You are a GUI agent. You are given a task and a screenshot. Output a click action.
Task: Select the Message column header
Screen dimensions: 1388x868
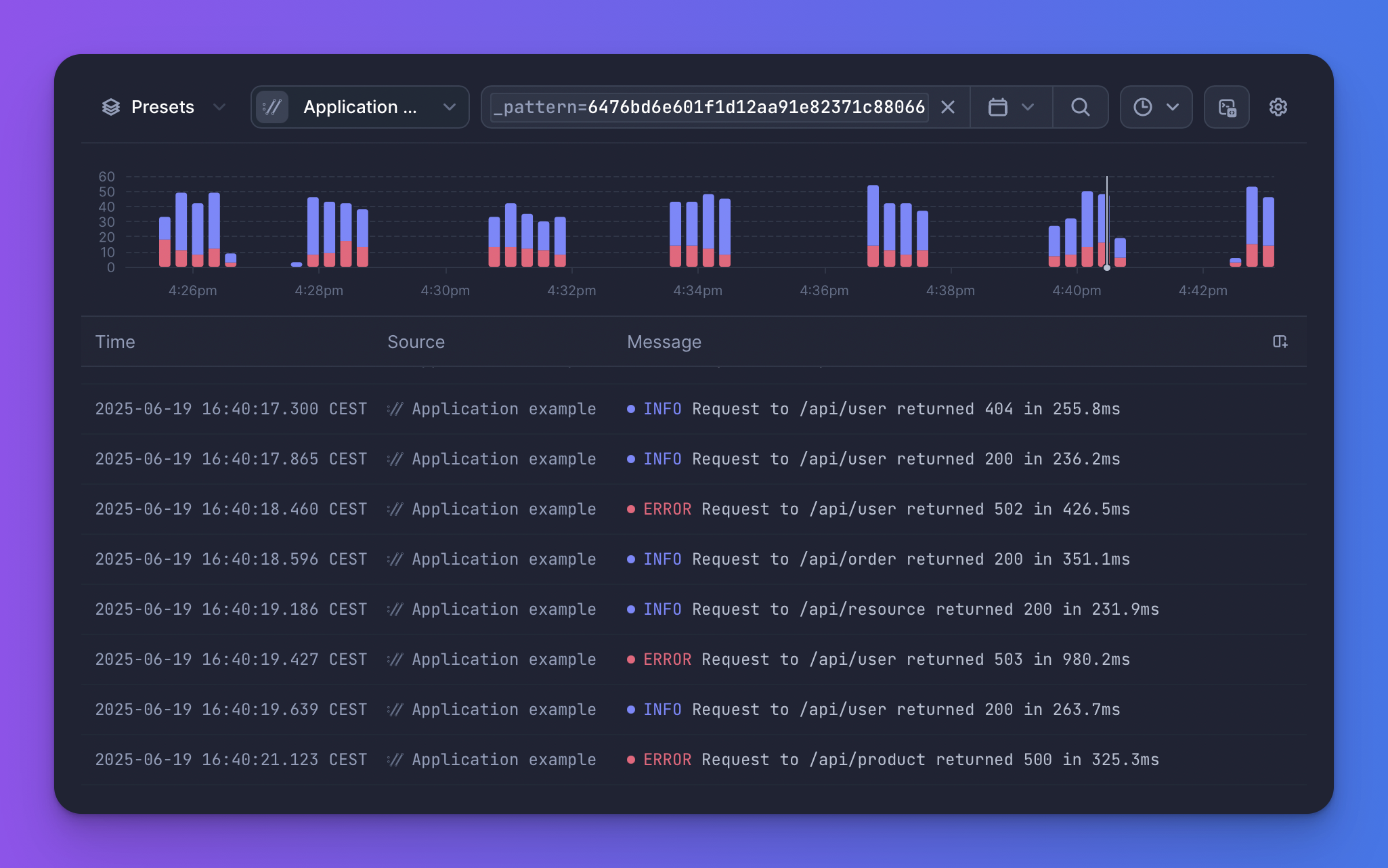(664, 342)
